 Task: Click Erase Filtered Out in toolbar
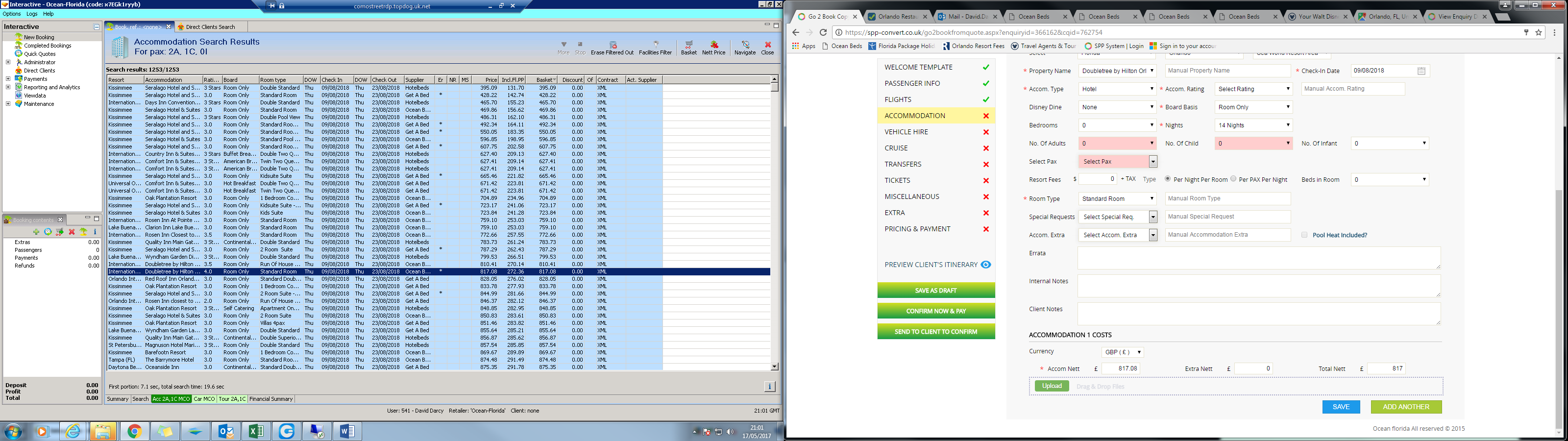pyautogui.click(x=612, y=48)
